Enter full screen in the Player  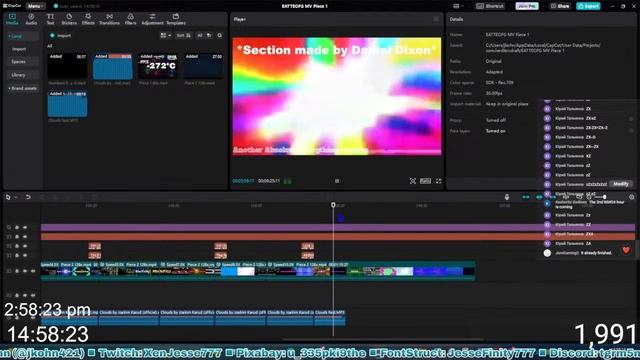click(438, 181)
